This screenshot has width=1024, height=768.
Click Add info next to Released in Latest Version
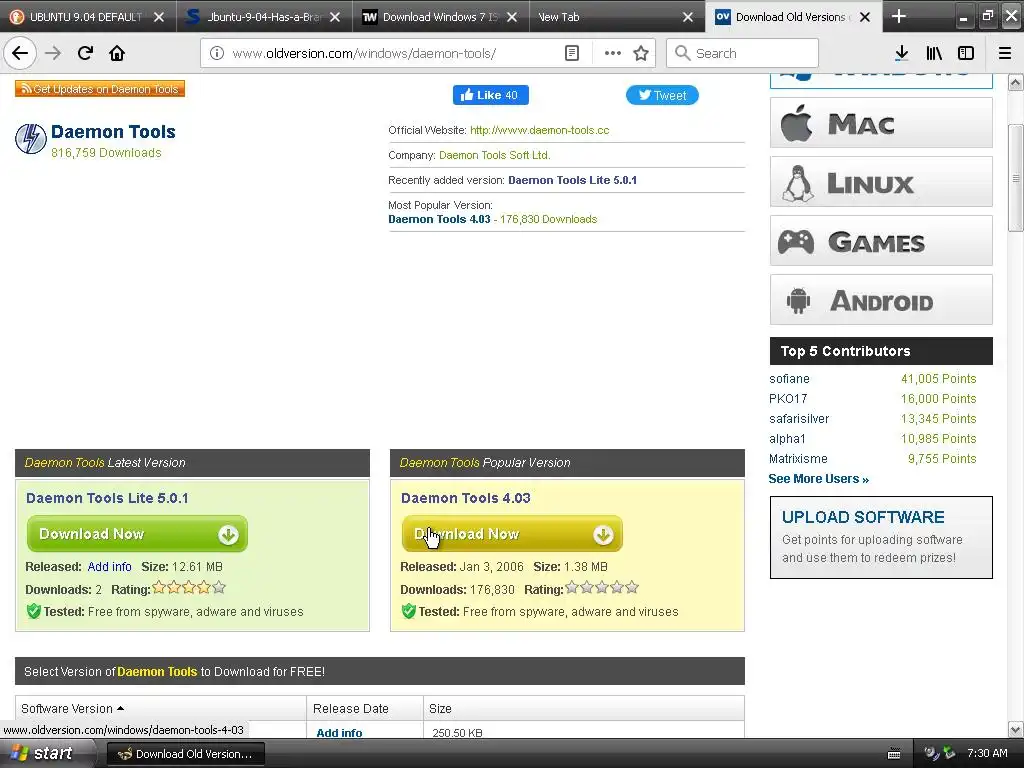109,567
